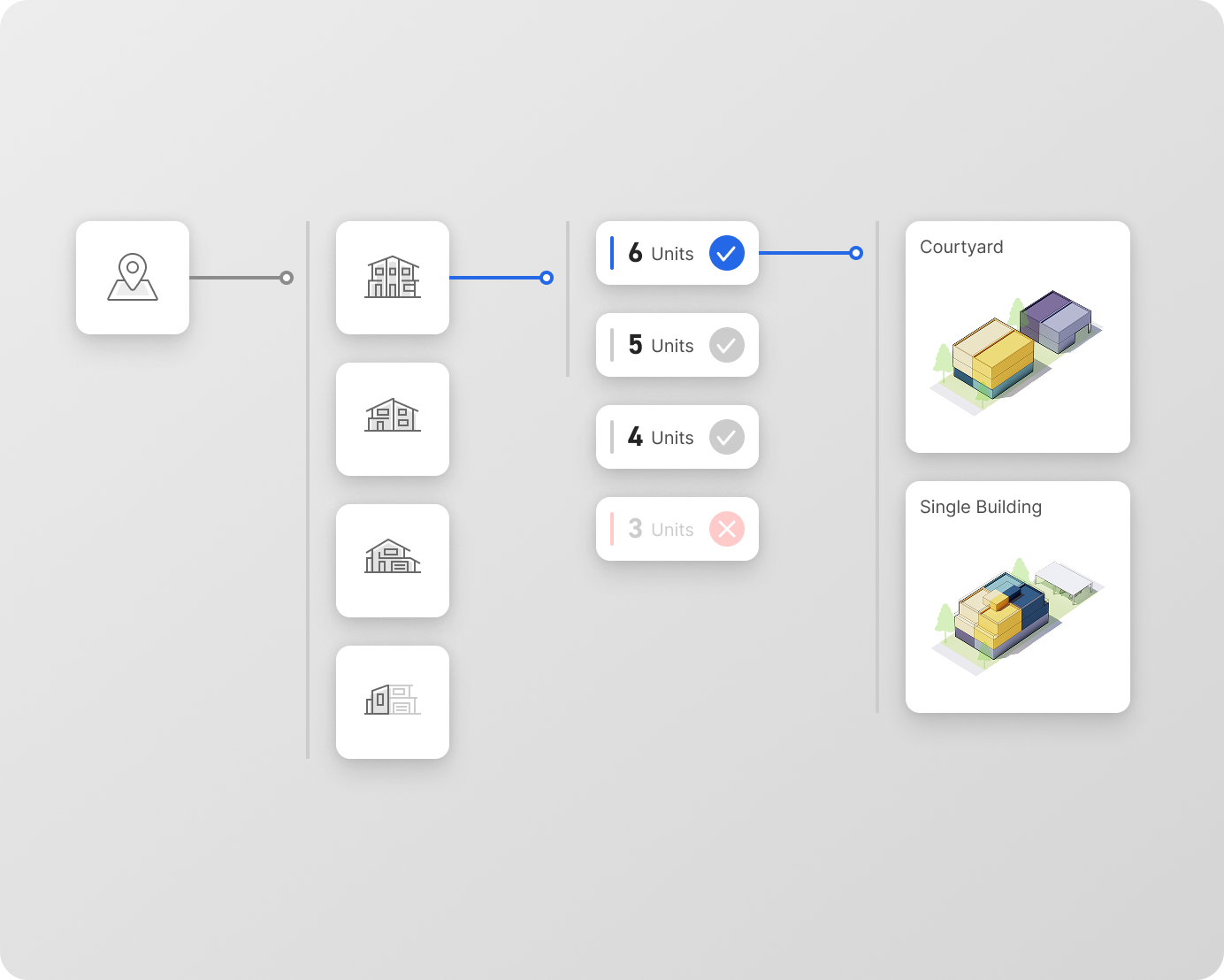
Task: Click the Single Building title text
Action: coord(981,507)
